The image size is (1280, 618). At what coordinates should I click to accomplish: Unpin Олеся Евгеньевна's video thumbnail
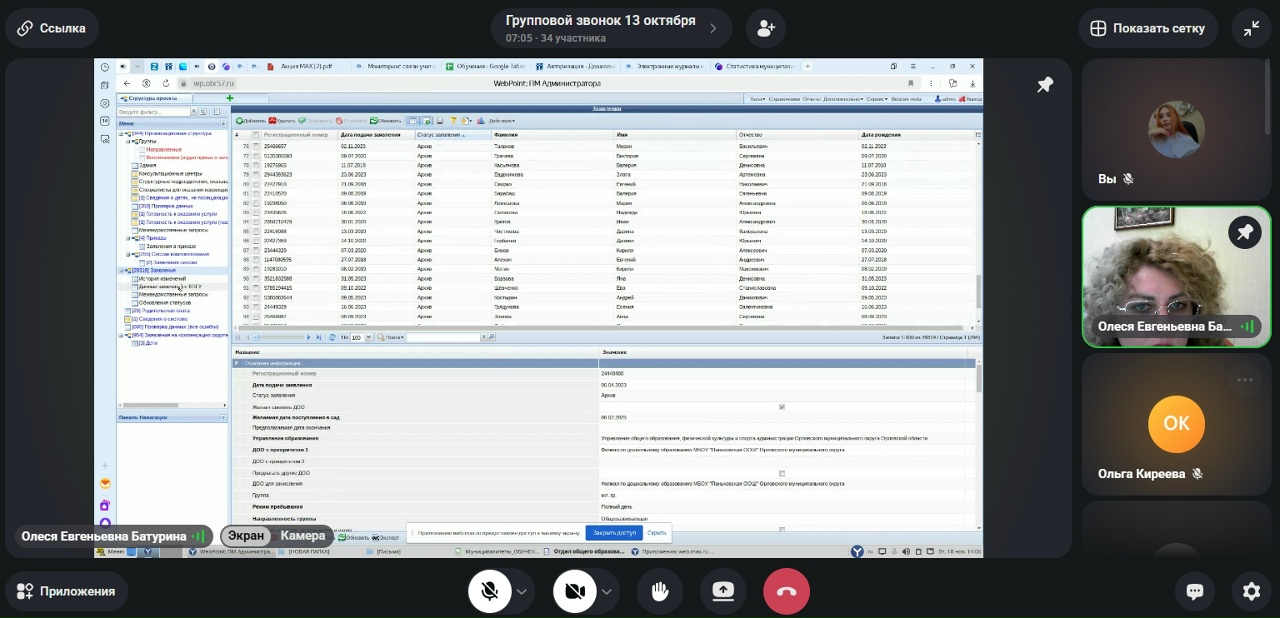[x=1244, y=233]
